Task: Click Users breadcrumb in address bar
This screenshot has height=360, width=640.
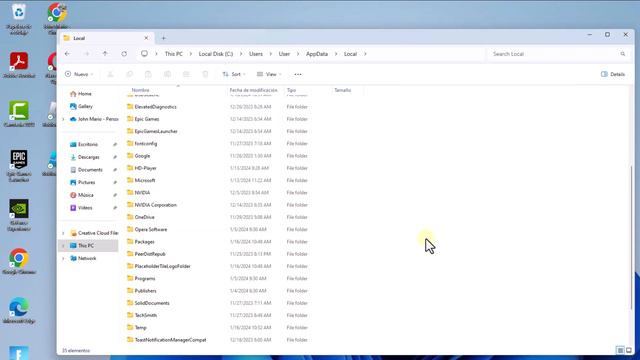Action: coord(256,54)
